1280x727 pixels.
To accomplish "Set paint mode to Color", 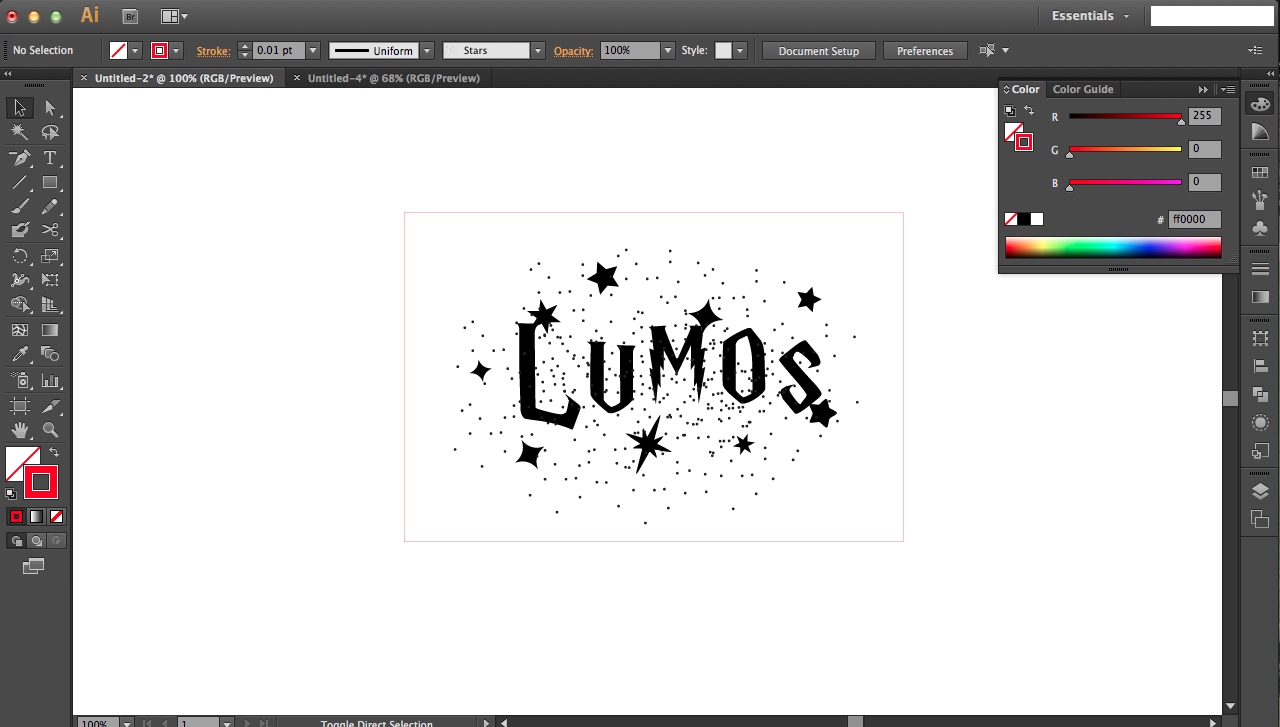I will (x=16, y=516).
